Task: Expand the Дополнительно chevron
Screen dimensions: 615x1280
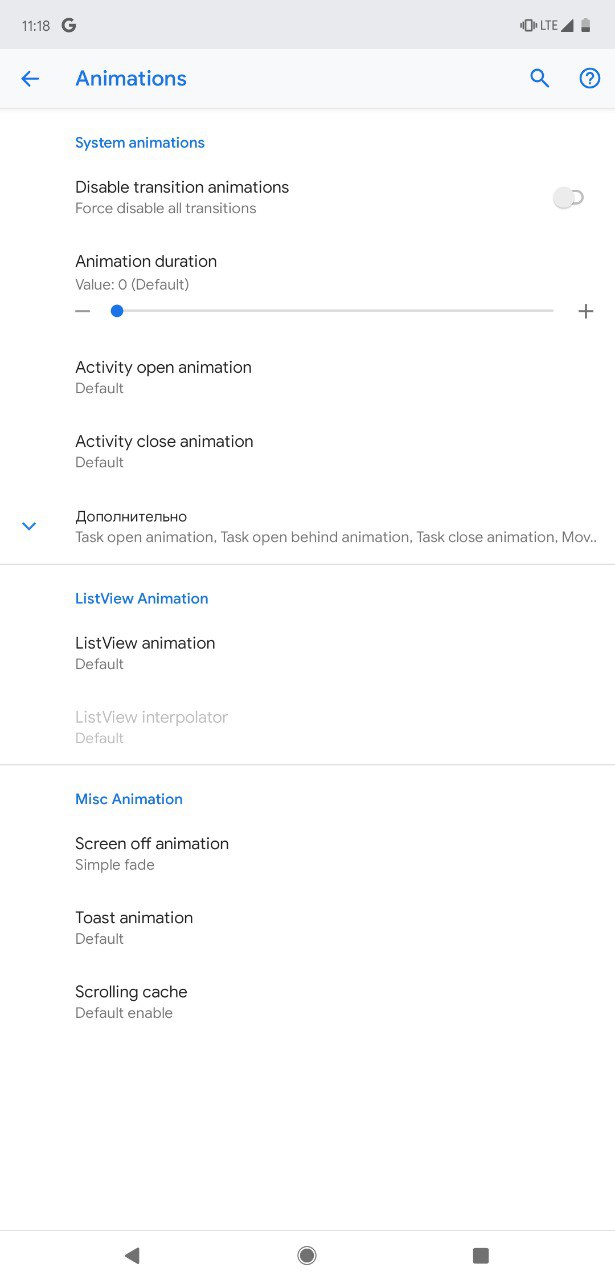Action: (x=29, y=526)
